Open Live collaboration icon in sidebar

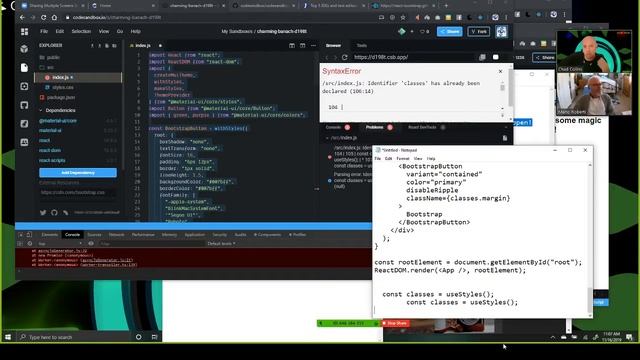(x=24, y=142)
